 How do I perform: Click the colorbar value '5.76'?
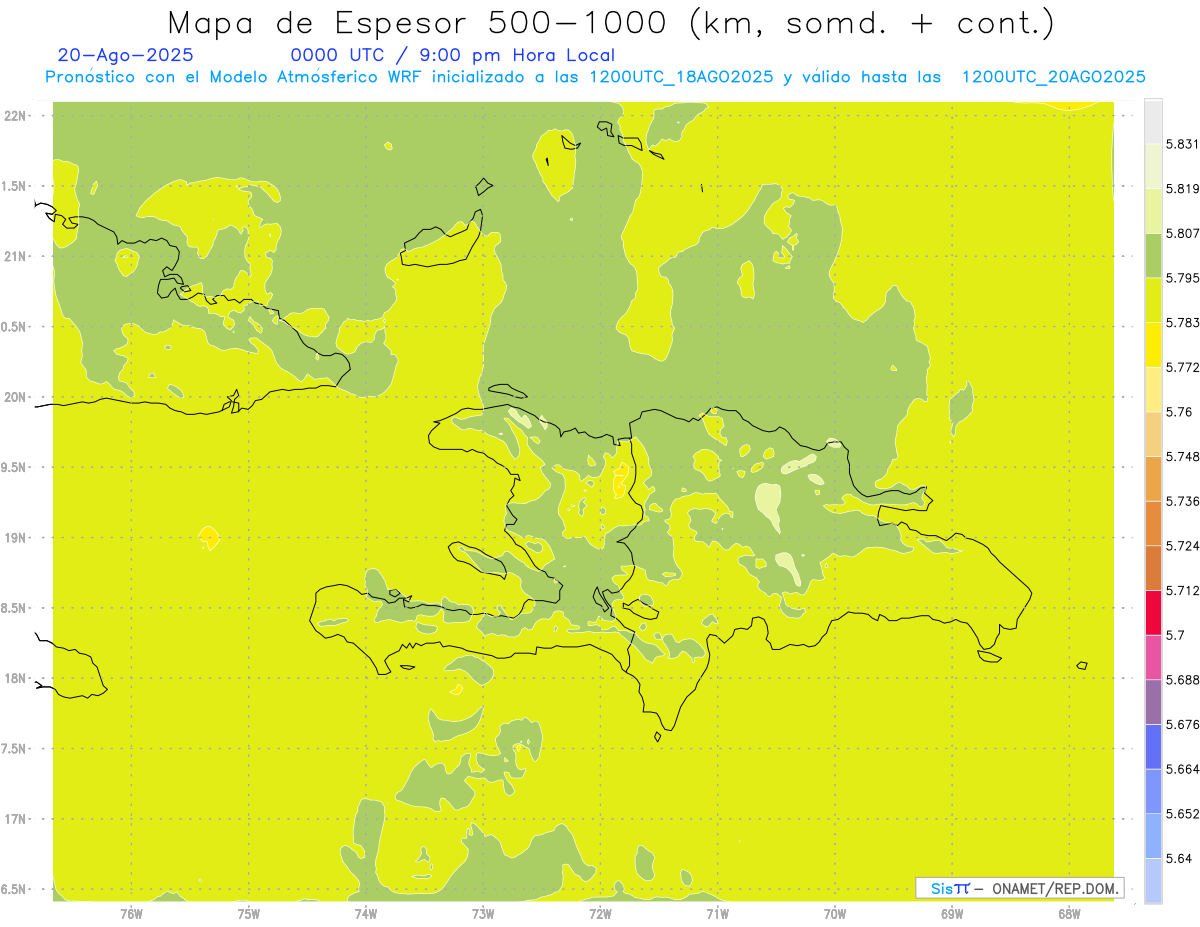1178,412
